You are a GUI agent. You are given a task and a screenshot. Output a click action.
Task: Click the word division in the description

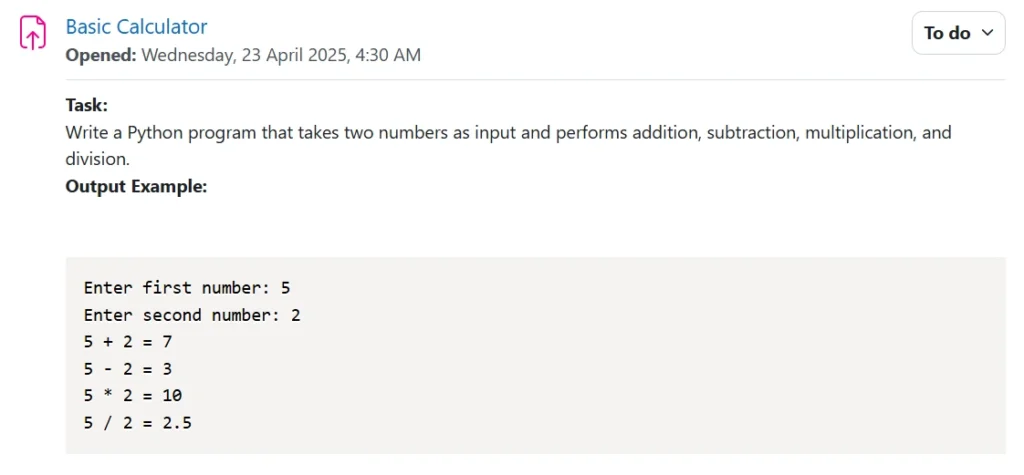[98, 158]
